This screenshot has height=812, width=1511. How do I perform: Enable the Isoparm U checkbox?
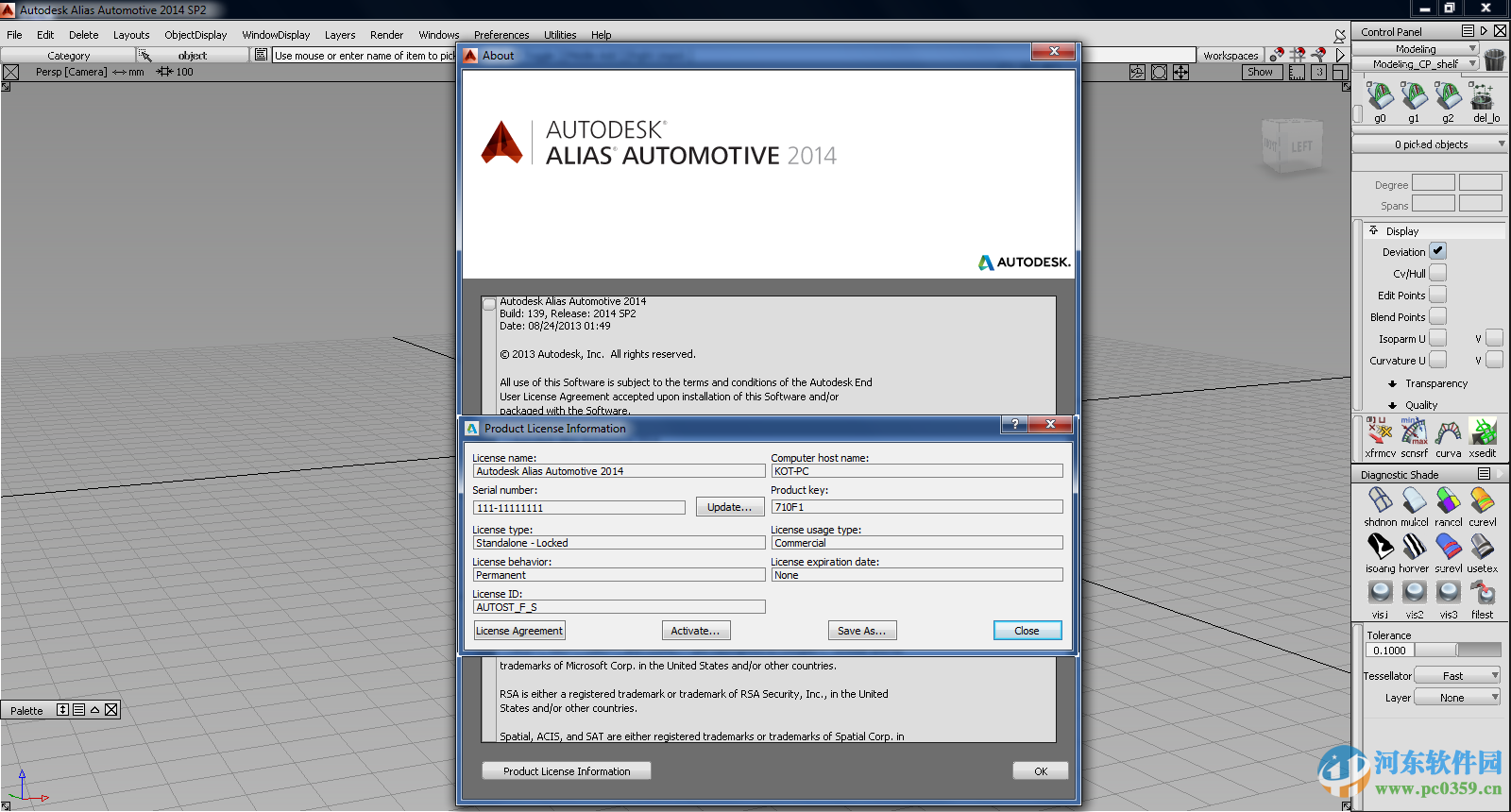(1437, 338)
